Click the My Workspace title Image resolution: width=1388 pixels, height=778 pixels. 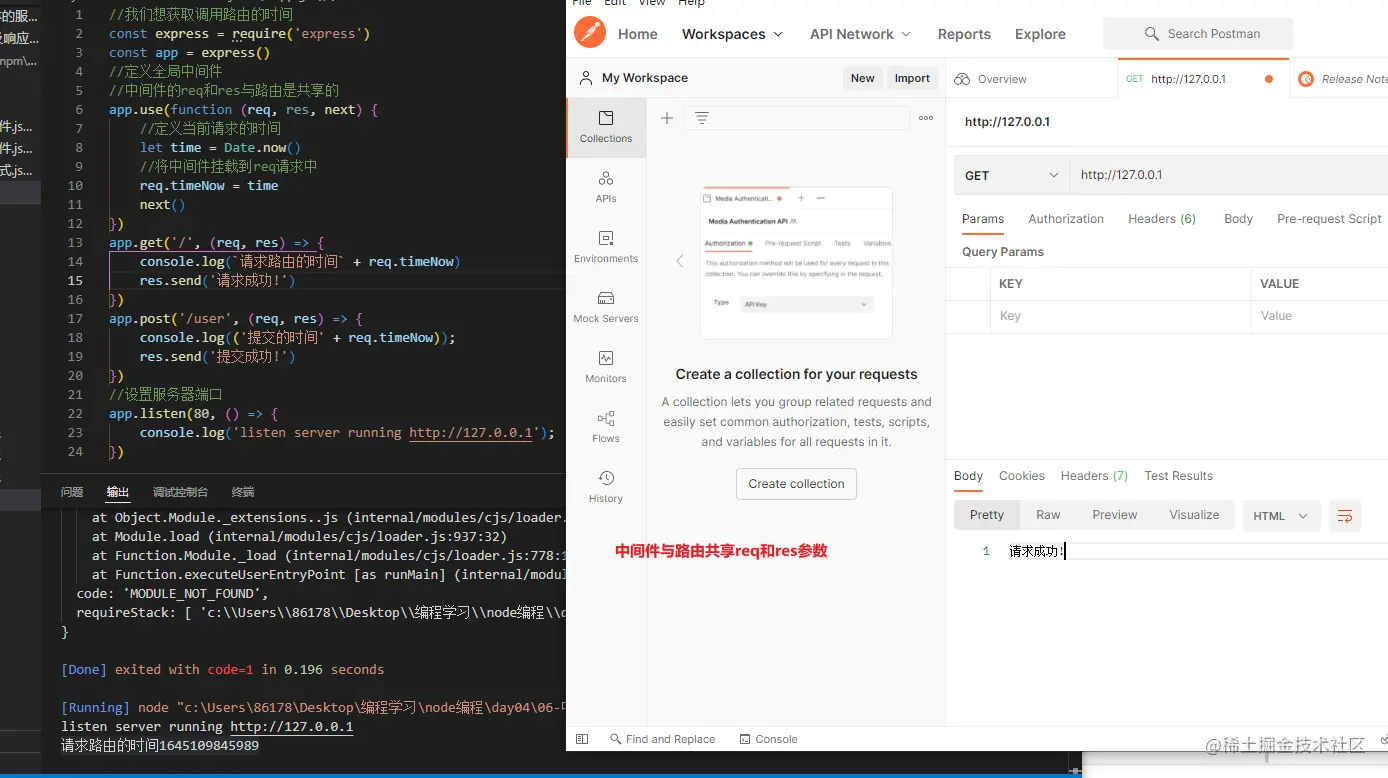click(x=645, y=78)
